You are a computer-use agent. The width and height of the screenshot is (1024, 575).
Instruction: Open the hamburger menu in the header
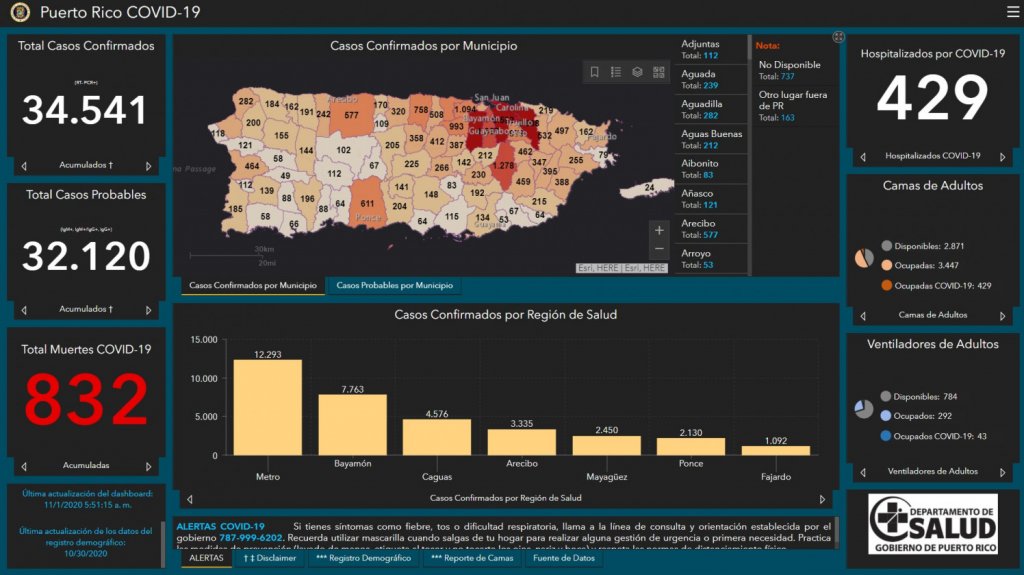(1012, 12)
